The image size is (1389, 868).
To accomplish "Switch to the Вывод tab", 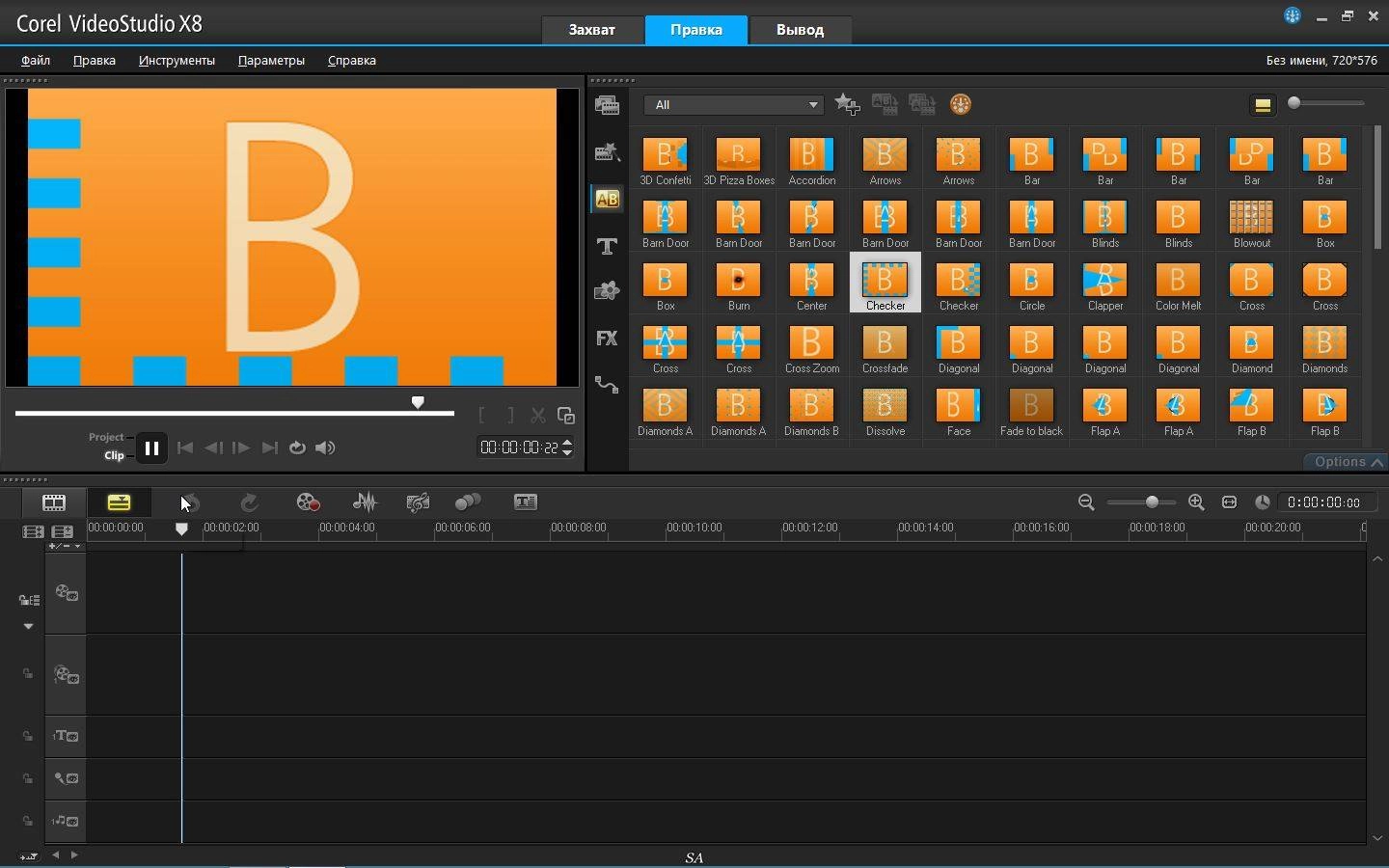I will (x=800, y=30).
